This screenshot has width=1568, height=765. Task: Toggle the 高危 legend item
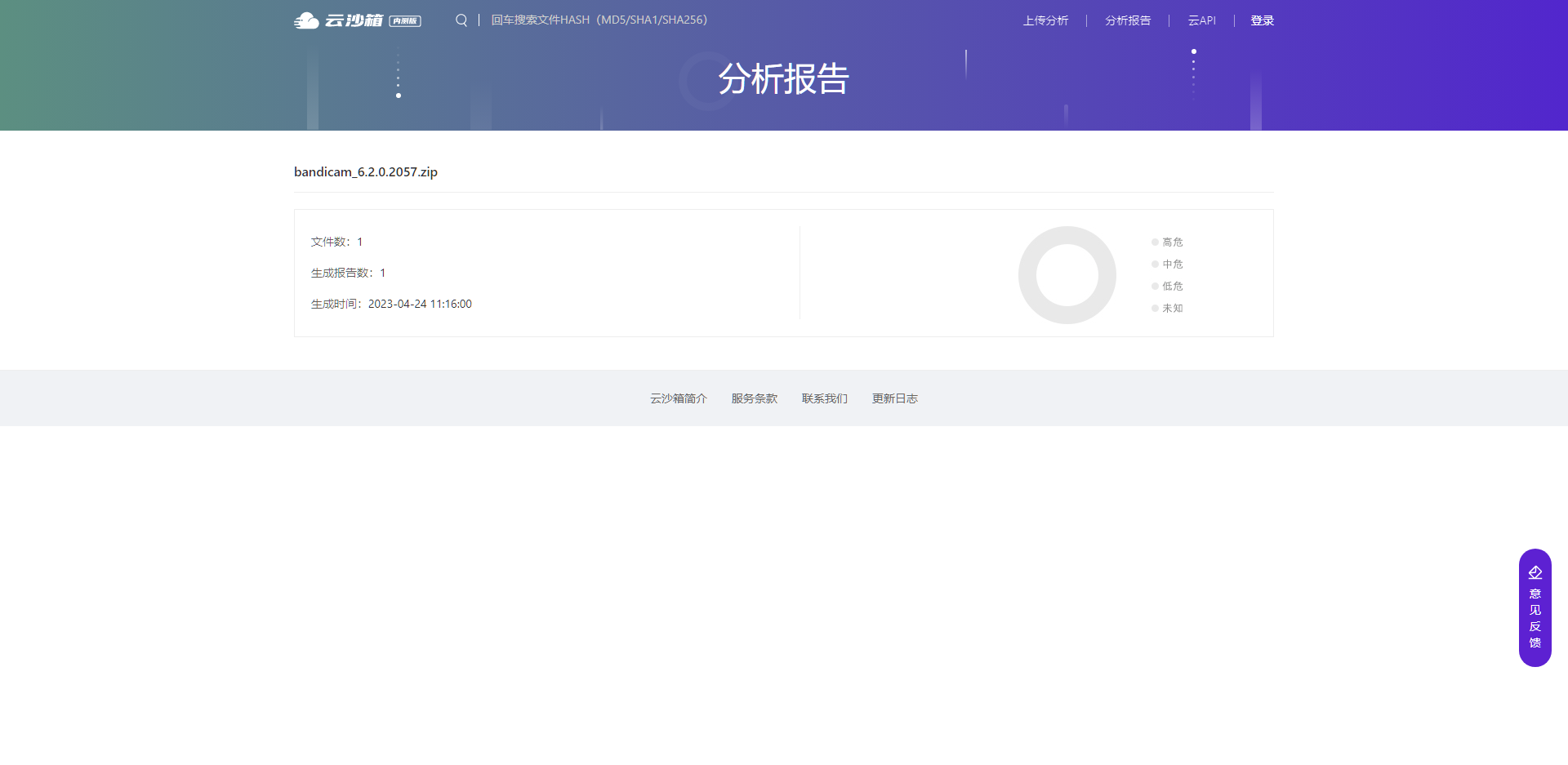pos(1167,242)
